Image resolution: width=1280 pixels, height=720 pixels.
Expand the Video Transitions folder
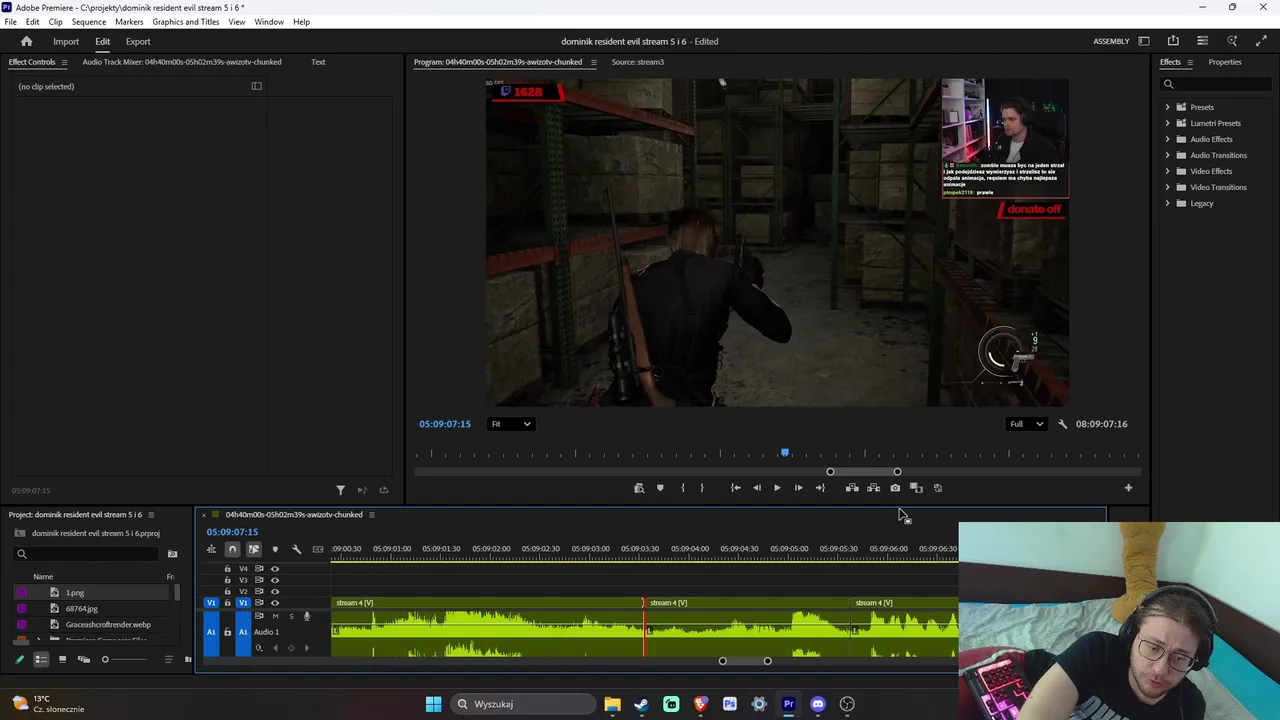1167,187
